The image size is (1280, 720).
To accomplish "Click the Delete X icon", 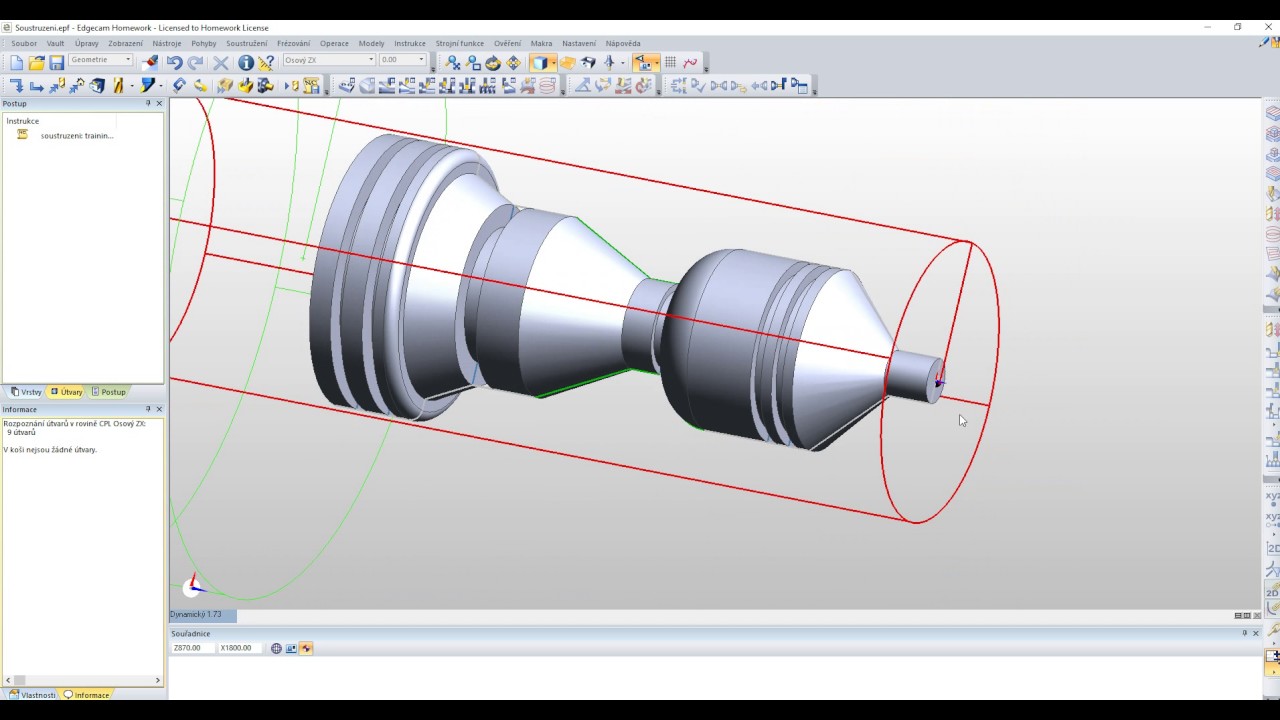I will tap(220, 62).
